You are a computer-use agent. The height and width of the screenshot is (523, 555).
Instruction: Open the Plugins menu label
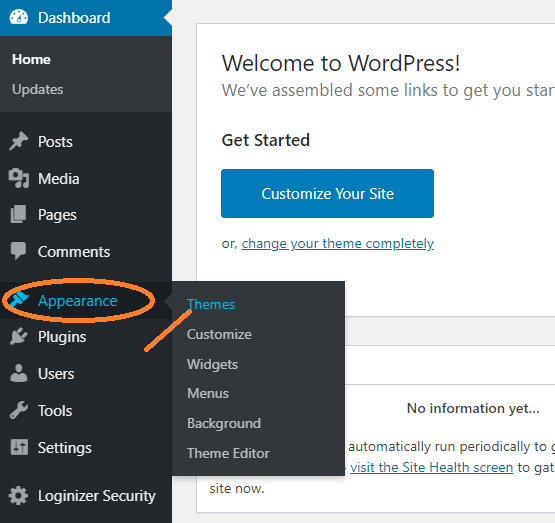pos(62,337)
